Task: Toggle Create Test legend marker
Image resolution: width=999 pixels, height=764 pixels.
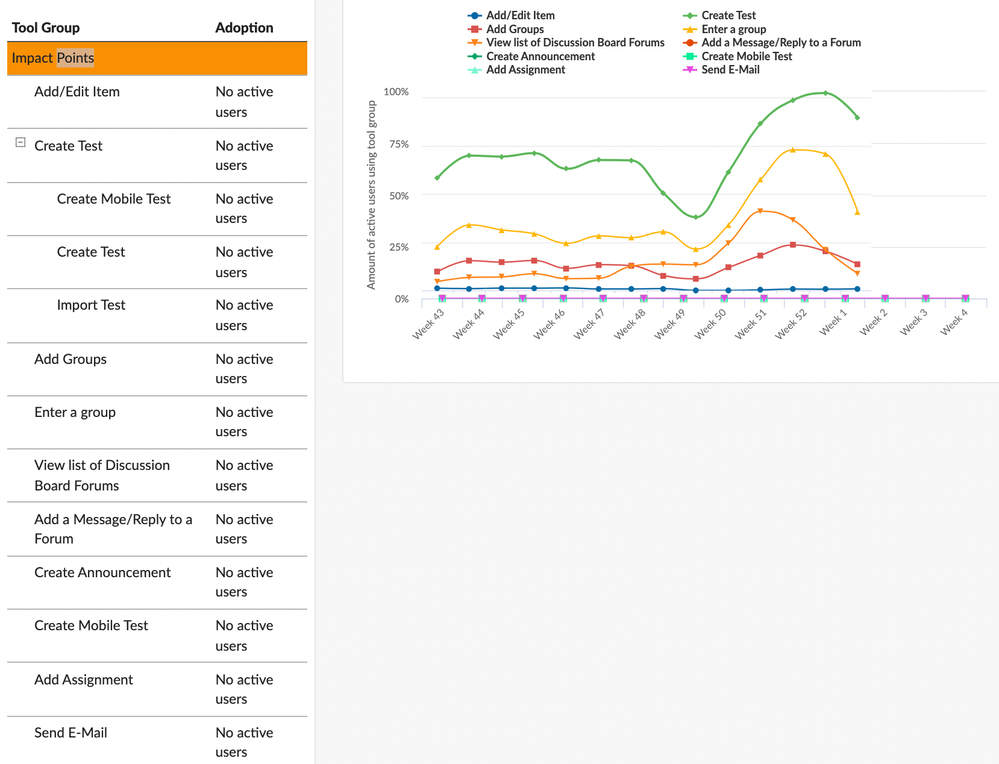Action: tap(690, 16)
